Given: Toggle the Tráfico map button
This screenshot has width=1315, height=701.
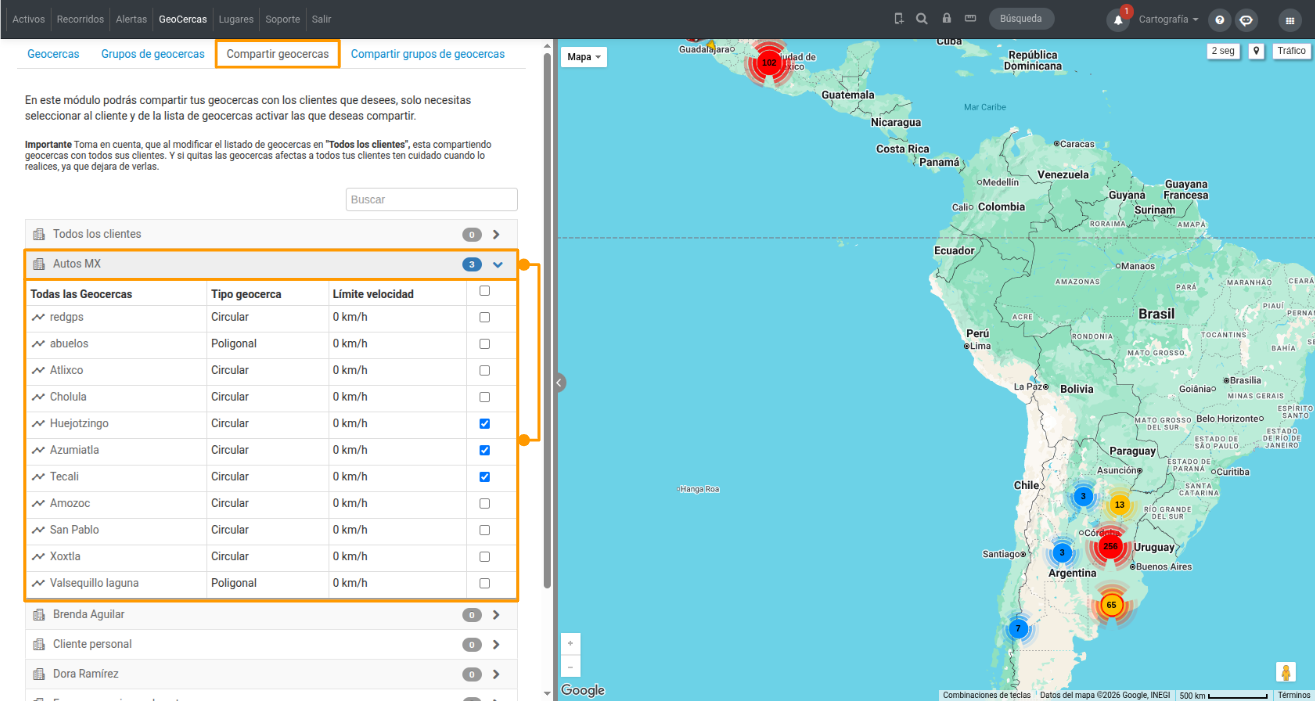Looking at the screenshot, I should click(1290, 51).
